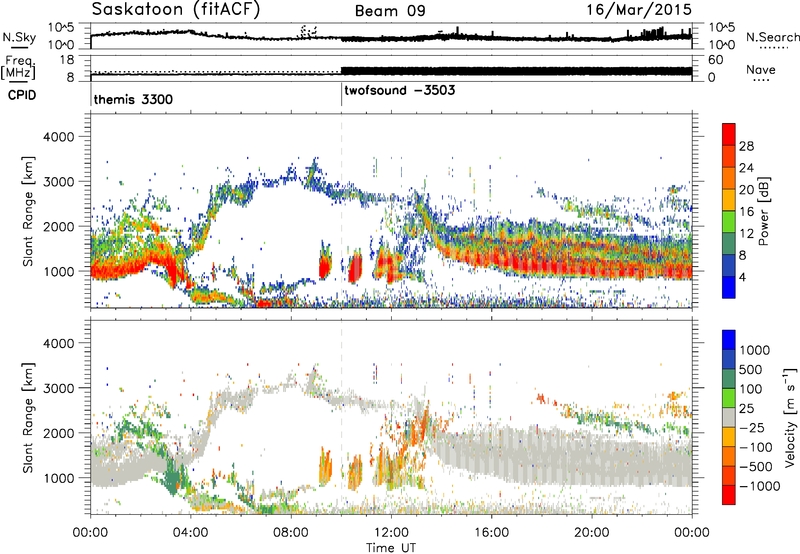The width and height of the screenshot is (800, 554).
Task: Click the -25 tick on Velocity colorbar
Action: [x=752, y=427]
